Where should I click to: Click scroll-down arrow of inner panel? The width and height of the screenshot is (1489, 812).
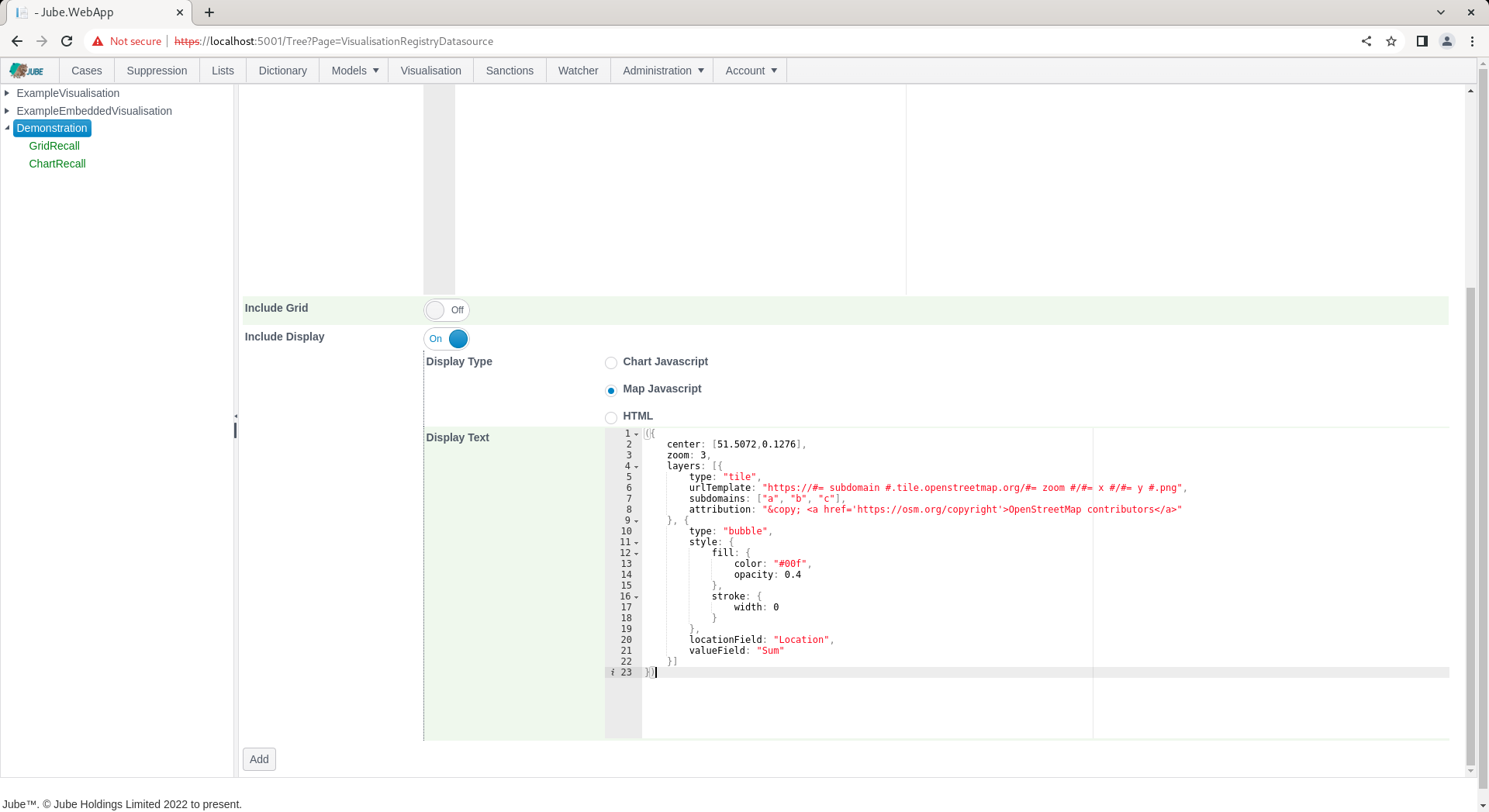[1470, 772]
